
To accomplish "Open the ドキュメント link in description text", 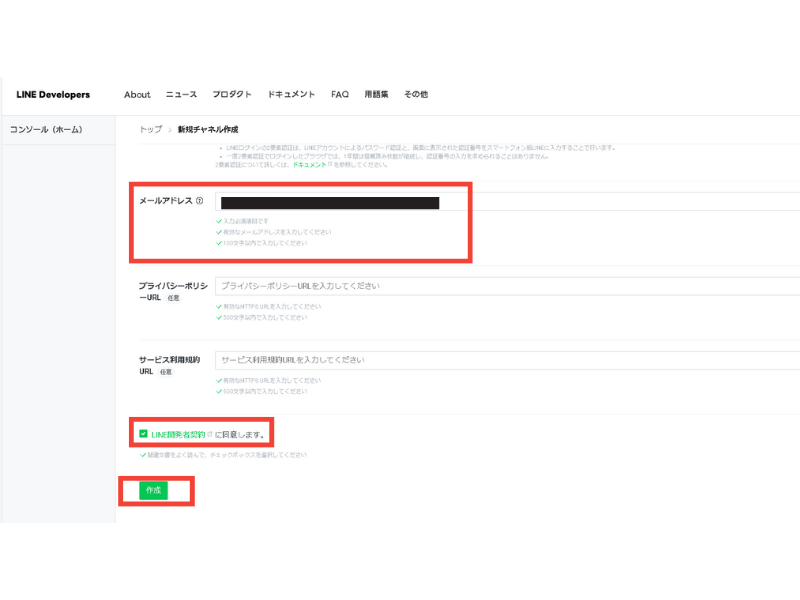I will point(306,164).
